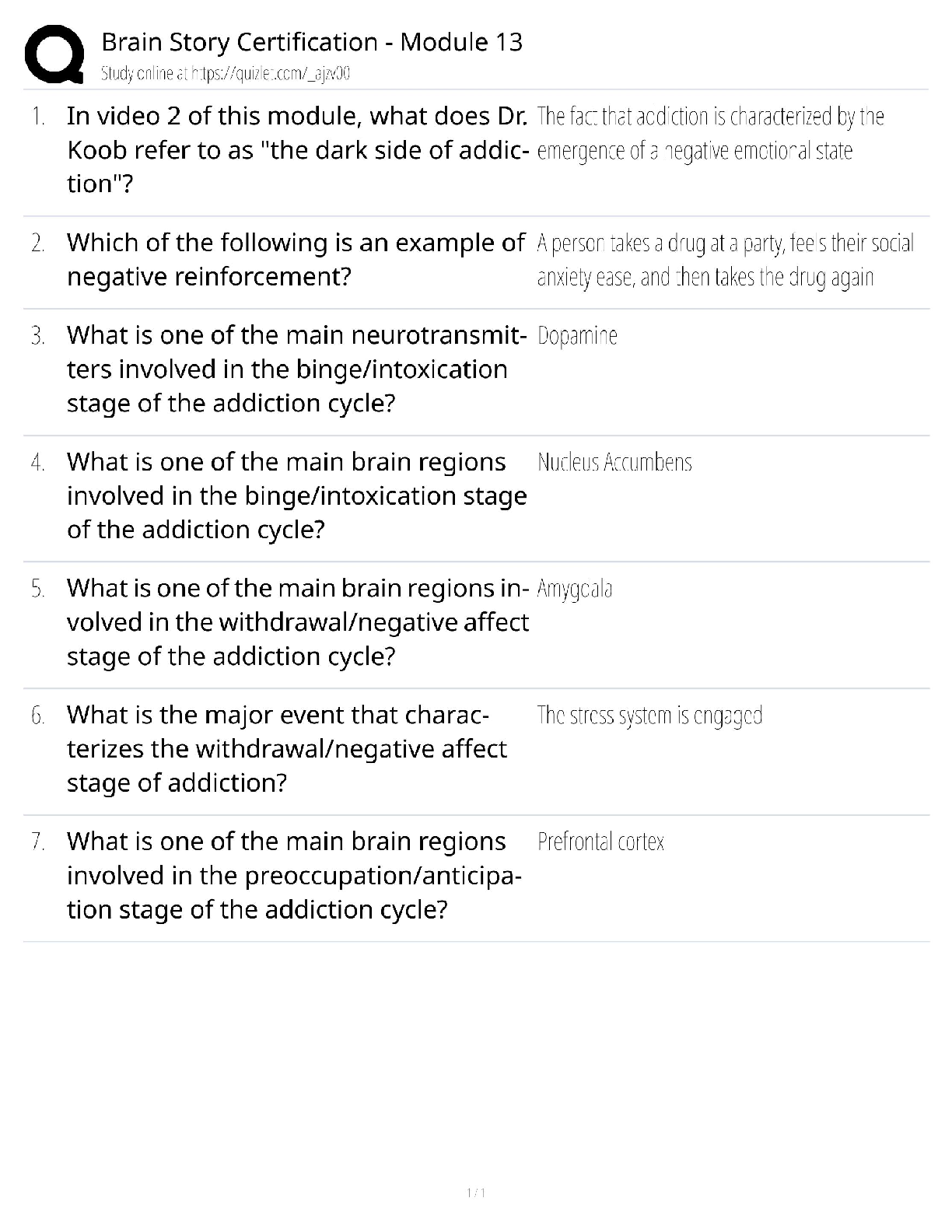Click the Dopamine answer
Image resolution: width=952 pixels, height=1232 pixels.
point(577,336)
